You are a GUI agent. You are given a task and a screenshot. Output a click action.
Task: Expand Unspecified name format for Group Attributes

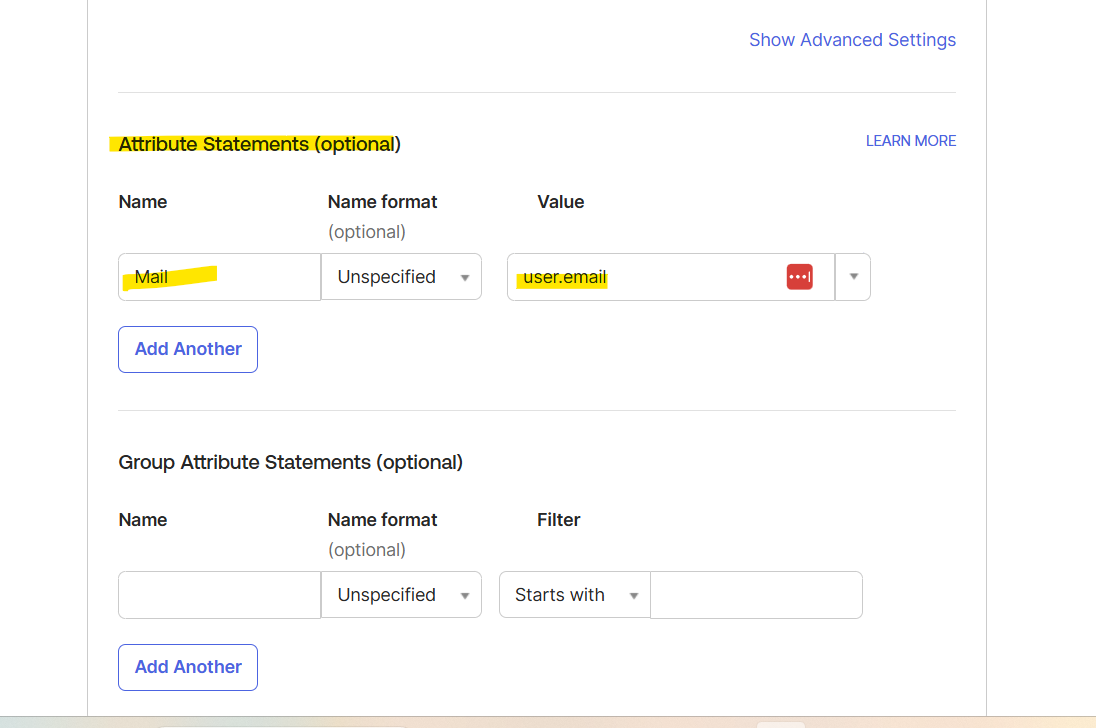[401, 595]
